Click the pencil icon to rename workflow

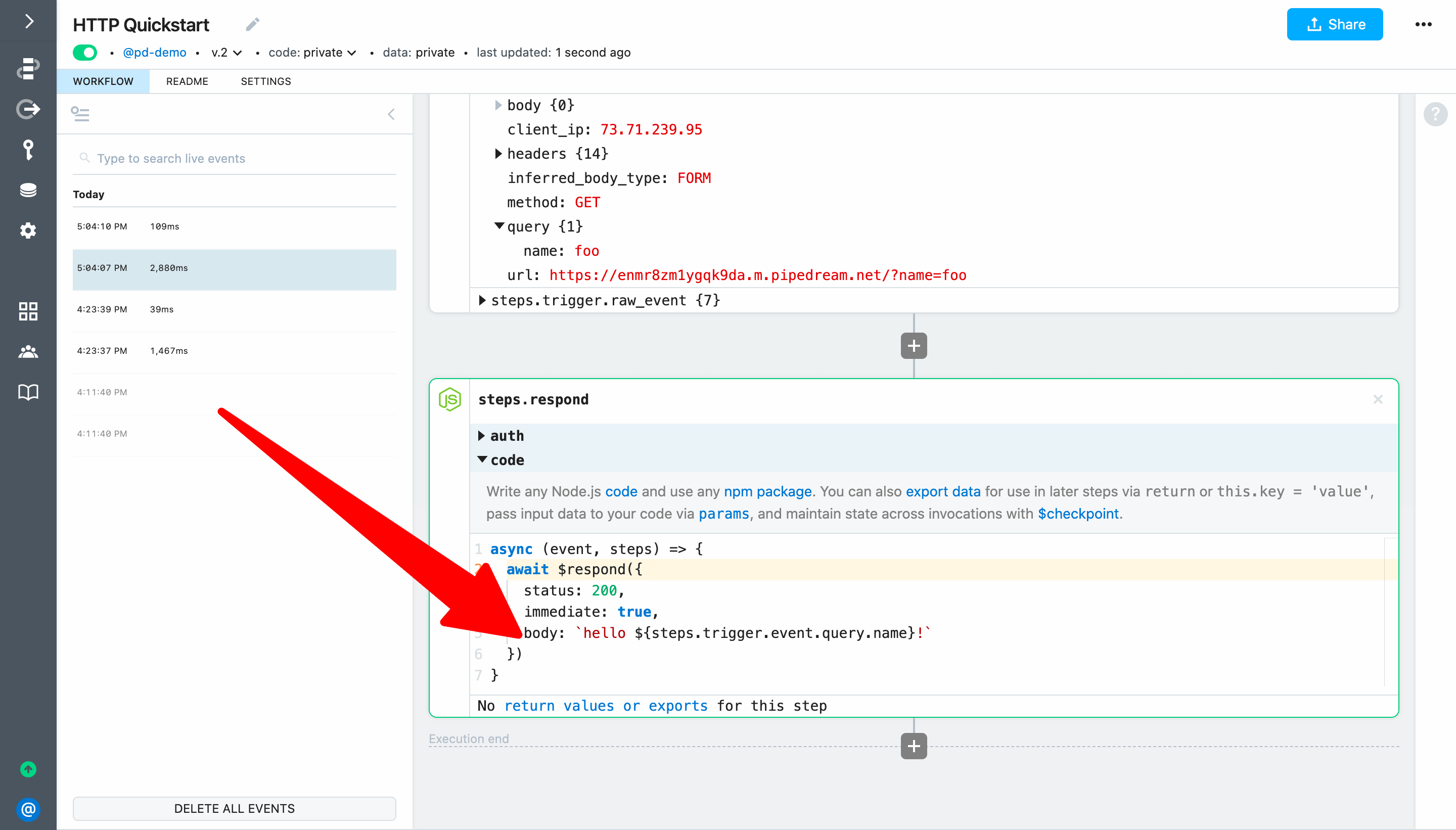point(253,24)
